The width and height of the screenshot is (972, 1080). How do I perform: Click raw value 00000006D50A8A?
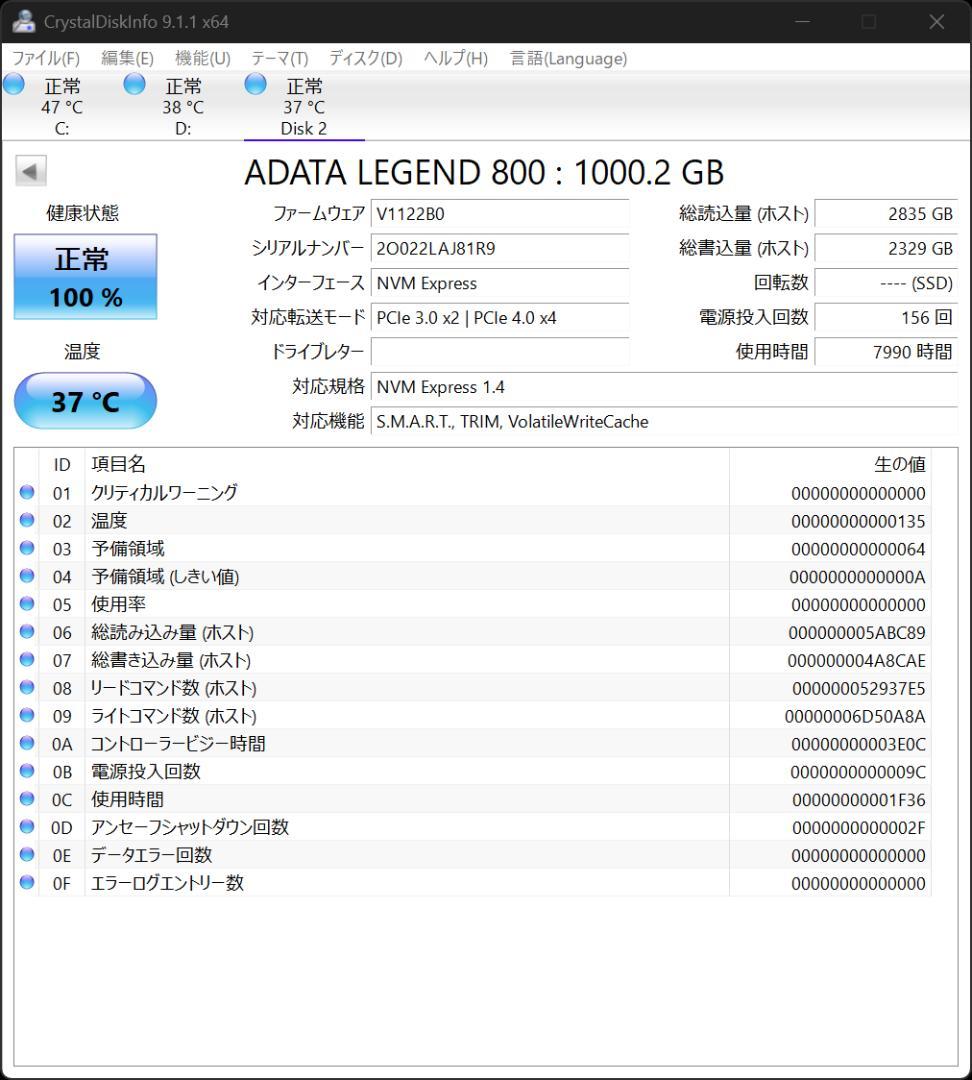[856, 716]
